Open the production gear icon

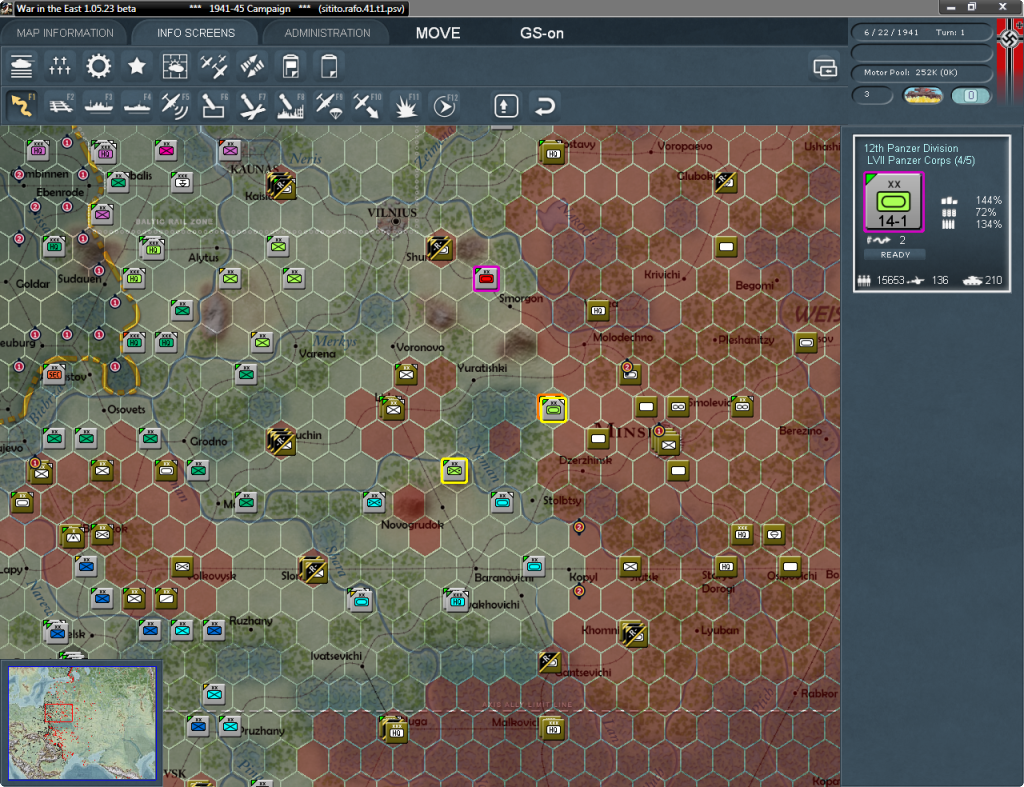click(x=99, y=66)
